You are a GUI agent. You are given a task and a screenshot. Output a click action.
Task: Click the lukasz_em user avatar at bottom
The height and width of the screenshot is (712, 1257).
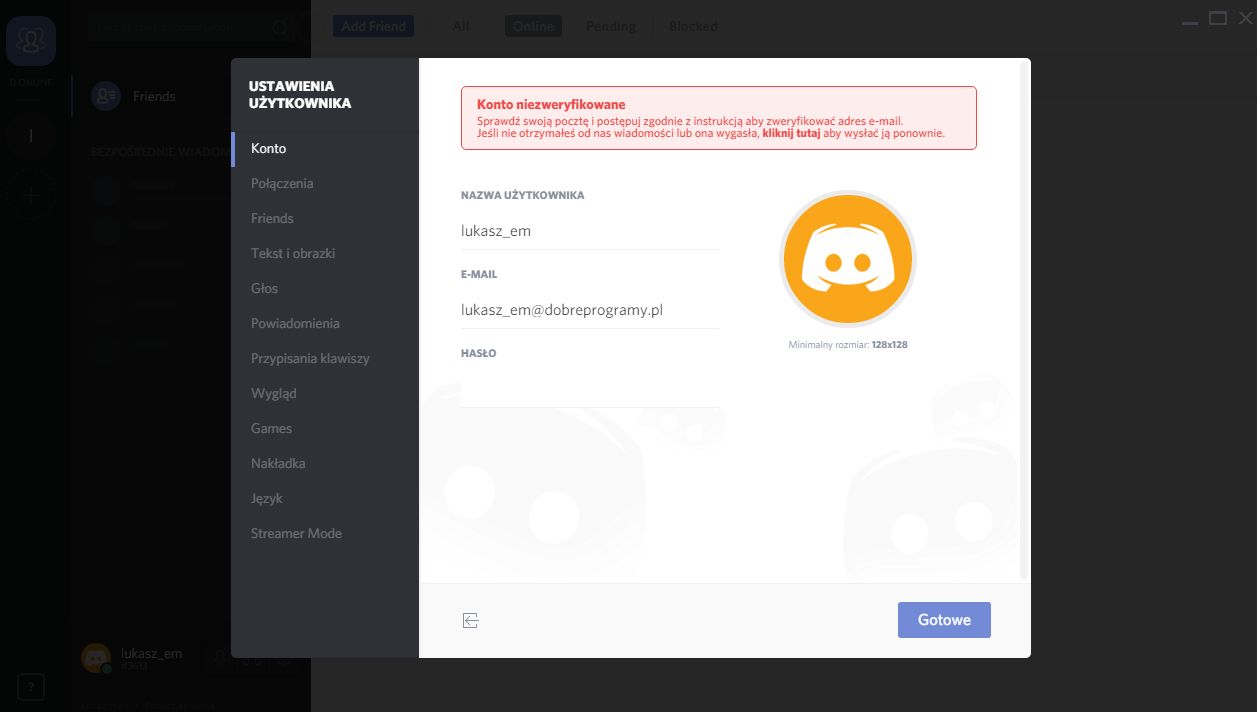(x=96, y=657)
